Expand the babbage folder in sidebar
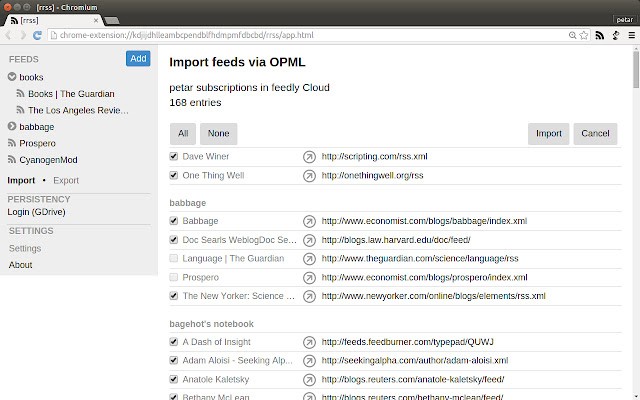The image size is (640, 400). [x=12, y=127]
